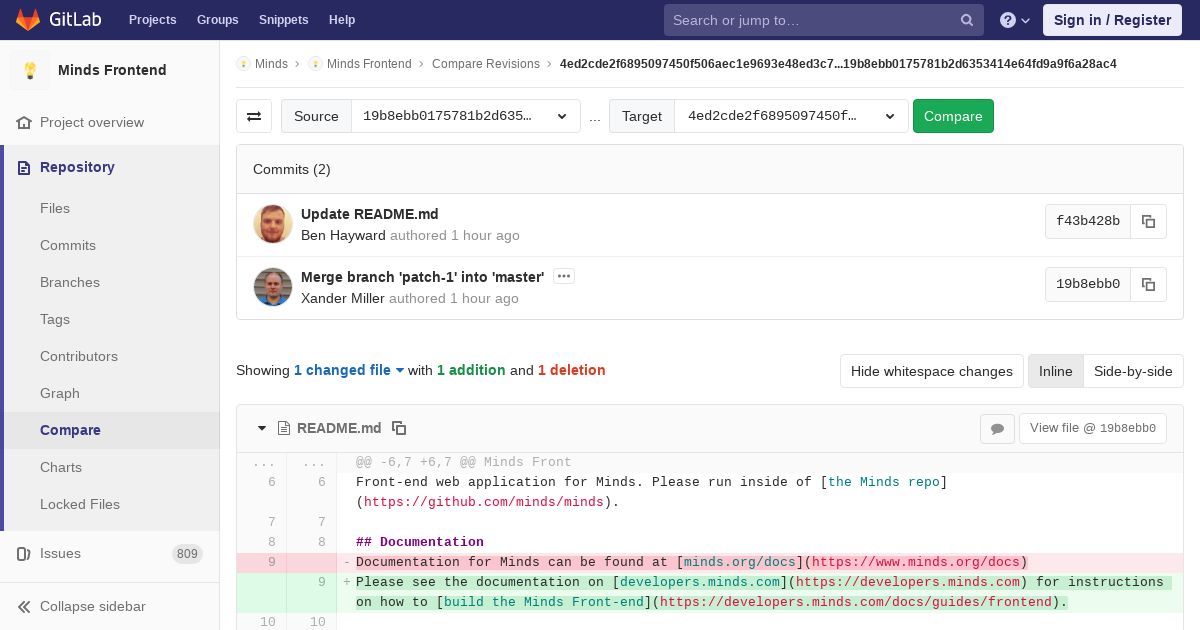Focus the Search or jump to field
This screenshot has width=1200, height=630.
(824, 20)
